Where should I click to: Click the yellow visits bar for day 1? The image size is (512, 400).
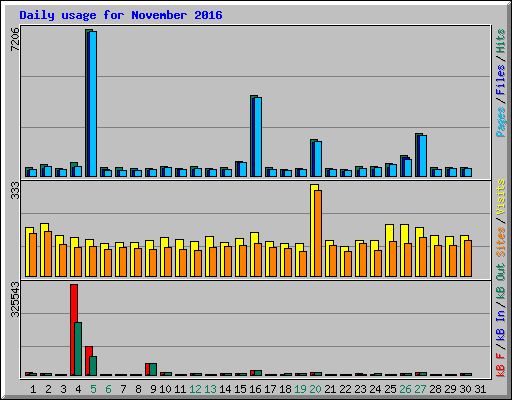[28, 252]
